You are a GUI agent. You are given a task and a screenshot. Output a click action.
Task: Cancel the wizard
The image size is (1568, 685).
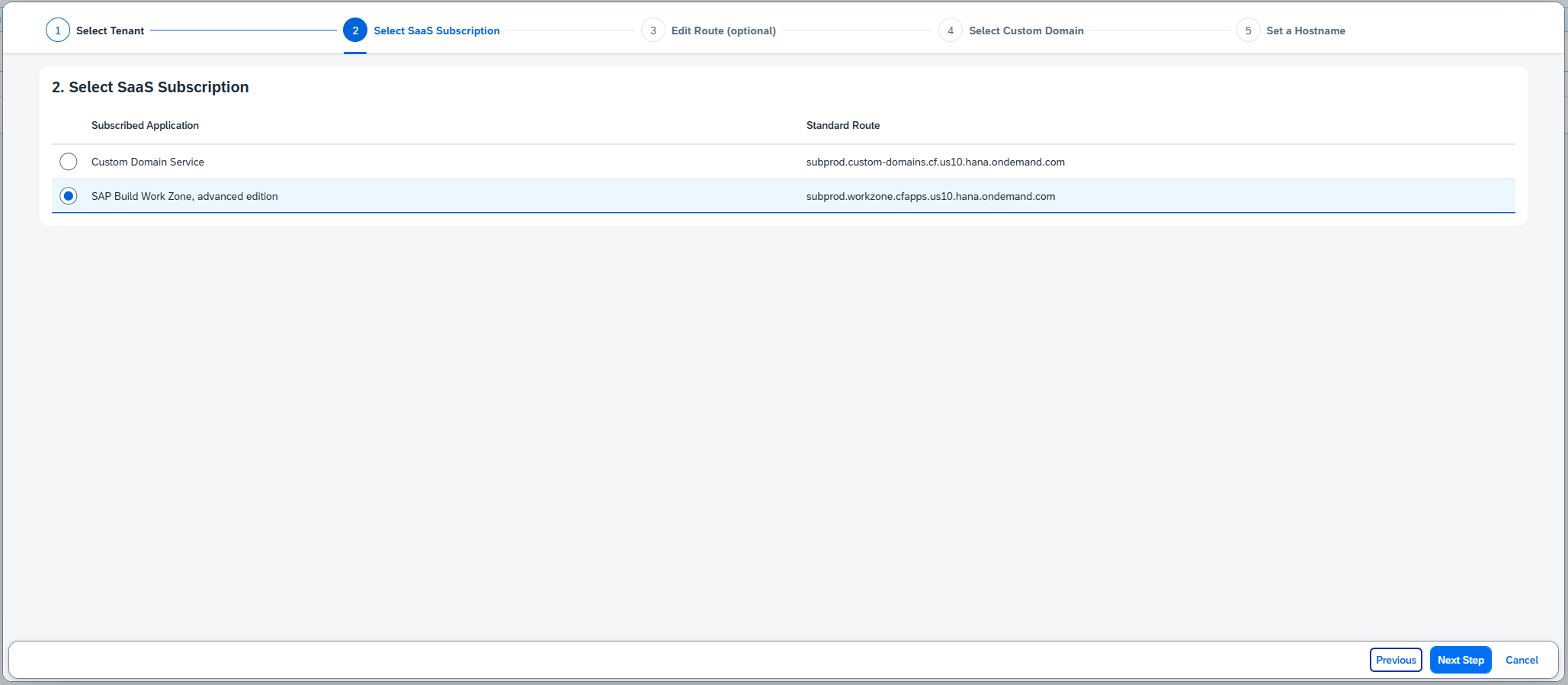(x=1522, y=660)
